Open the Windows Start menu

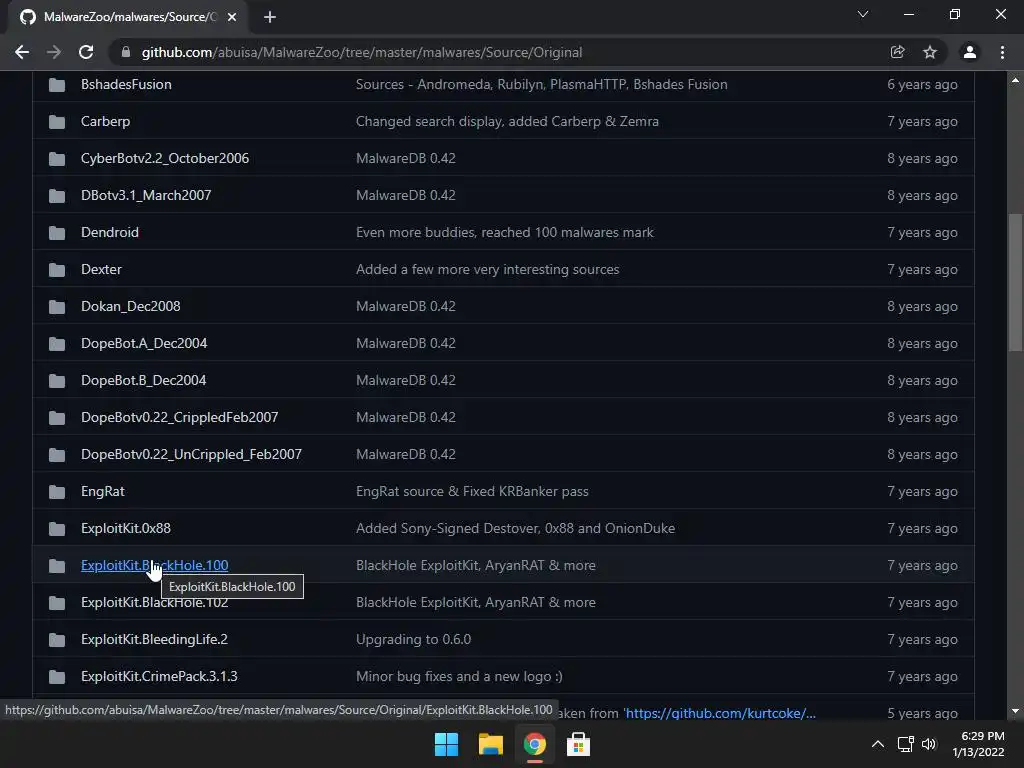447,744
